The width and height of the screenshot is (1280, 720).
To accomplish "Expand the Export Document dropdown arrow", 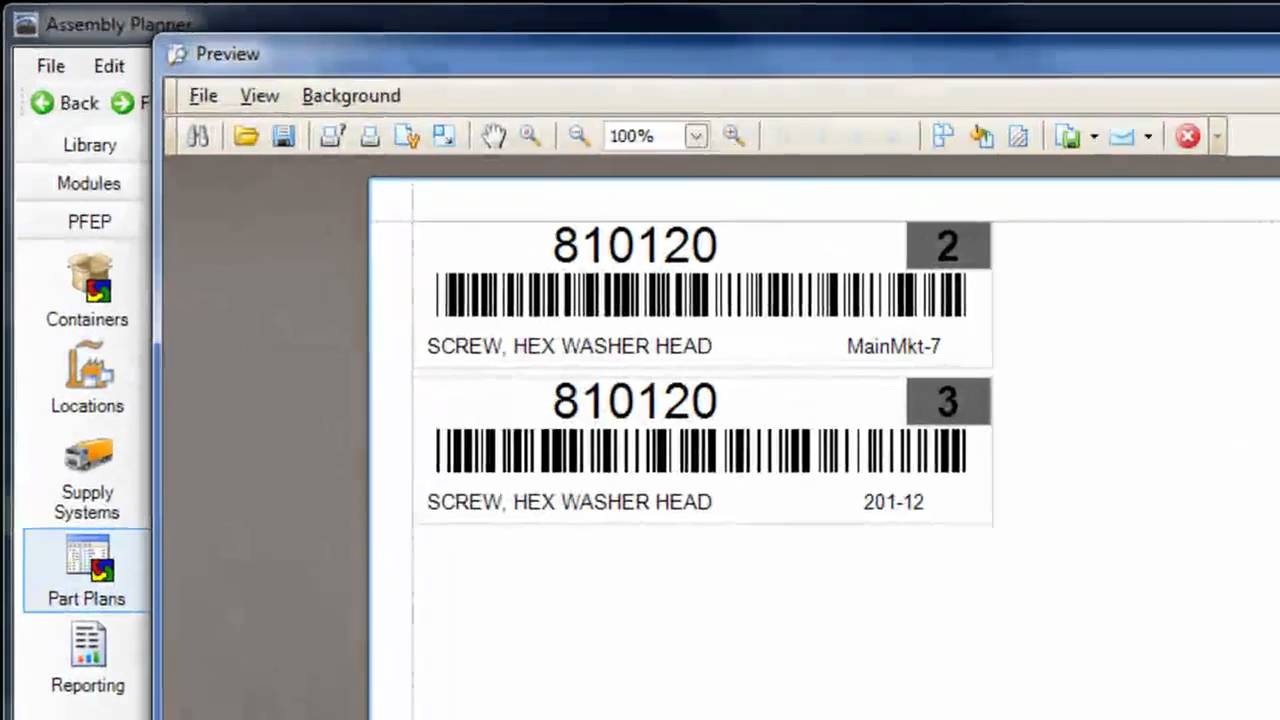I will [1094, 136].
